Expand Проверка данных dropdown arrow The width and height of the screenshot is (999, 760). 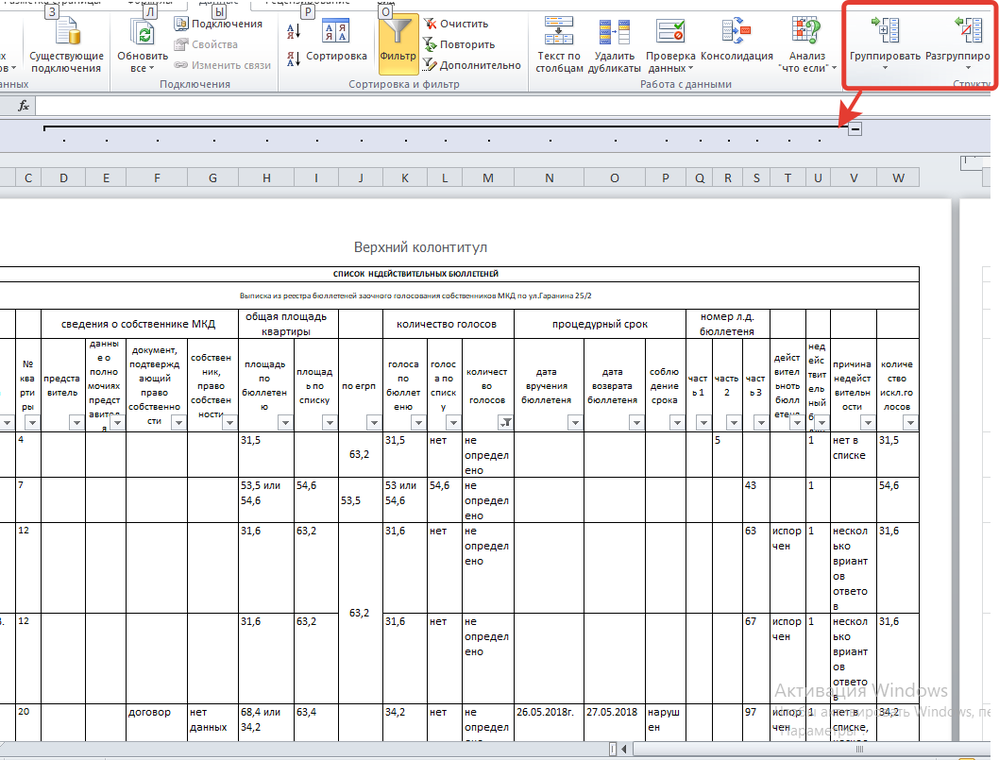coord(690,69)
